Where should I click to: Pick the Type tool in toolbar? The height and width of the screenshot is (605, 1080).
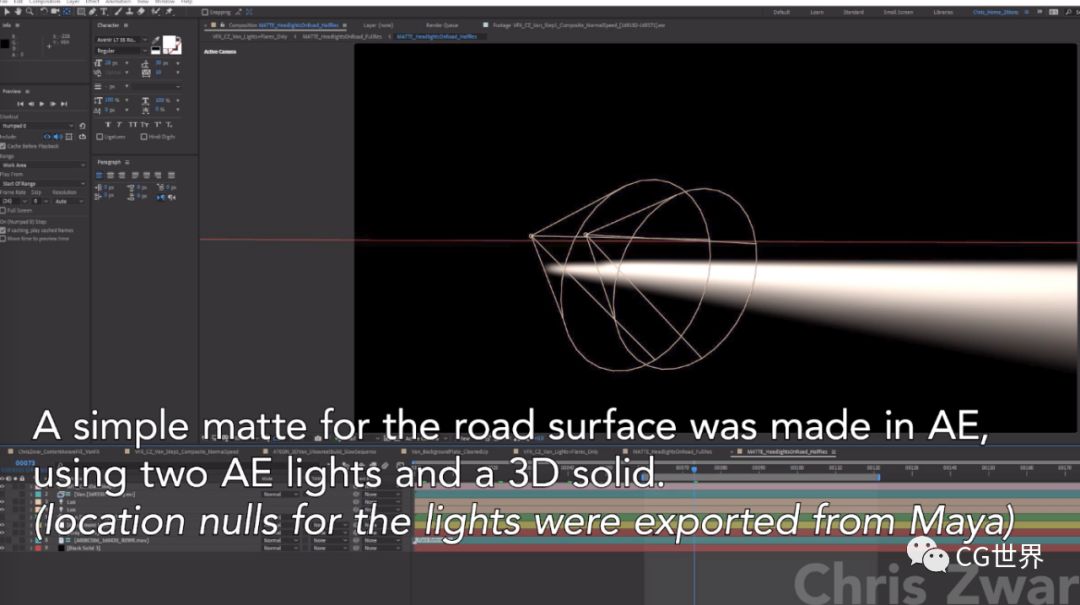(102, 12)
